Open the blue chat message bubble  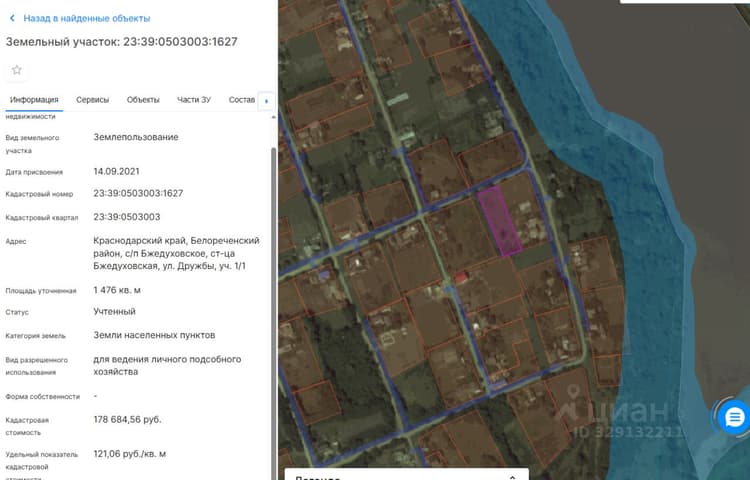click(734, 417)
